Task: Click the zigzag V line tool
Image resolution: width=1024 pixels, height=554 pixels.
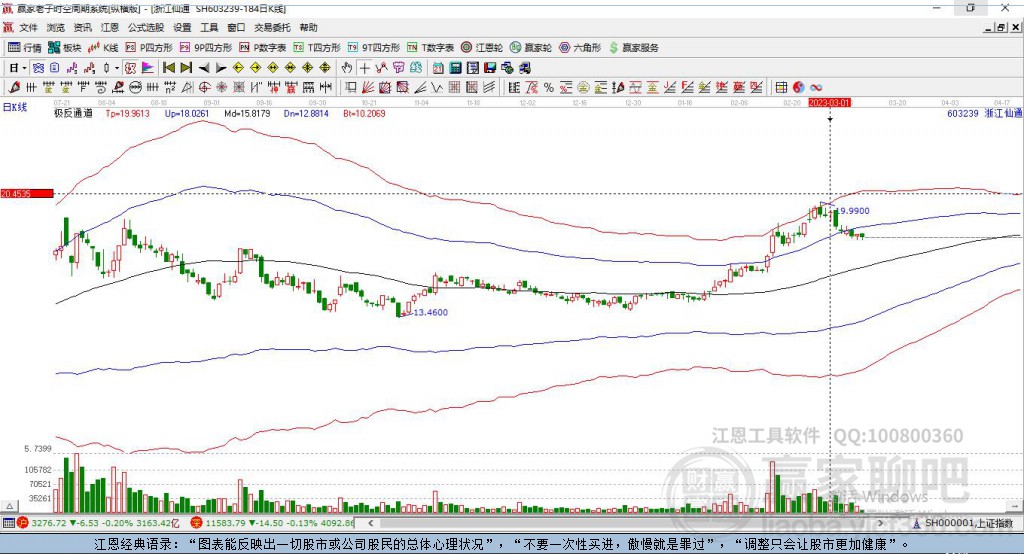Action: [x=436, y=88]
